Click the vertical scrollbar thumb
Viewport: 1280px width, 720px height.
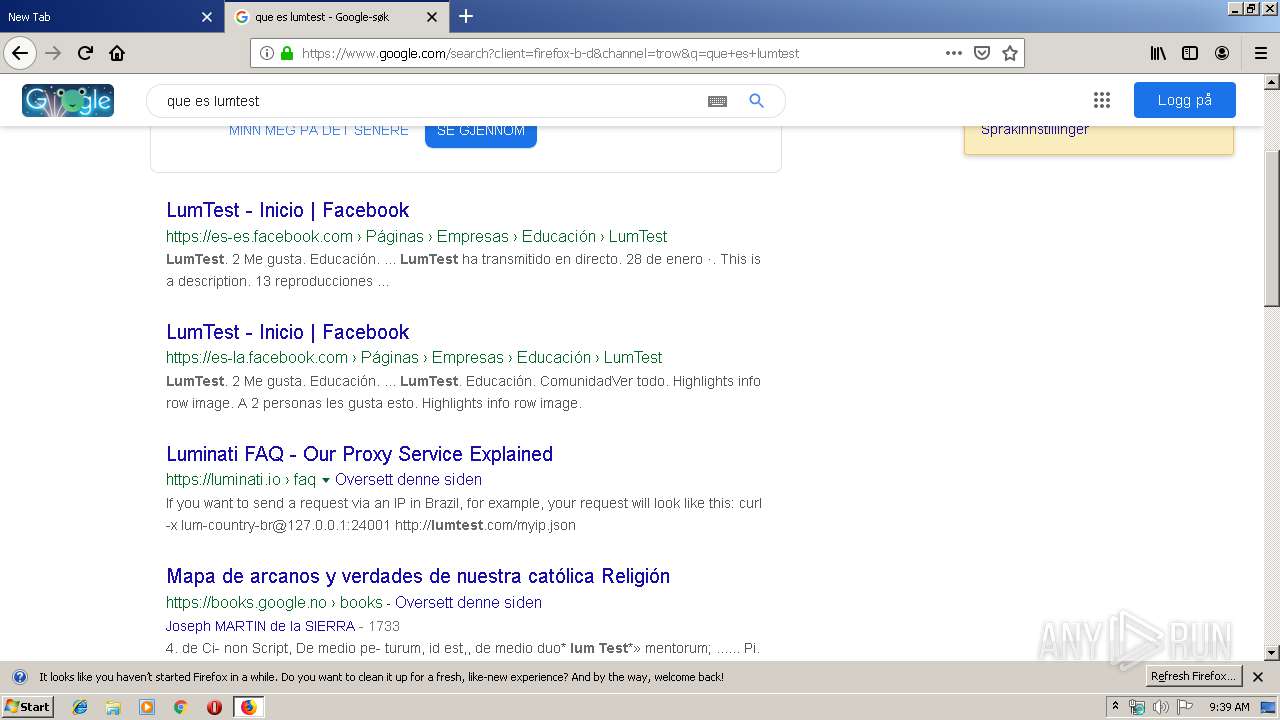coord(1272,227)
